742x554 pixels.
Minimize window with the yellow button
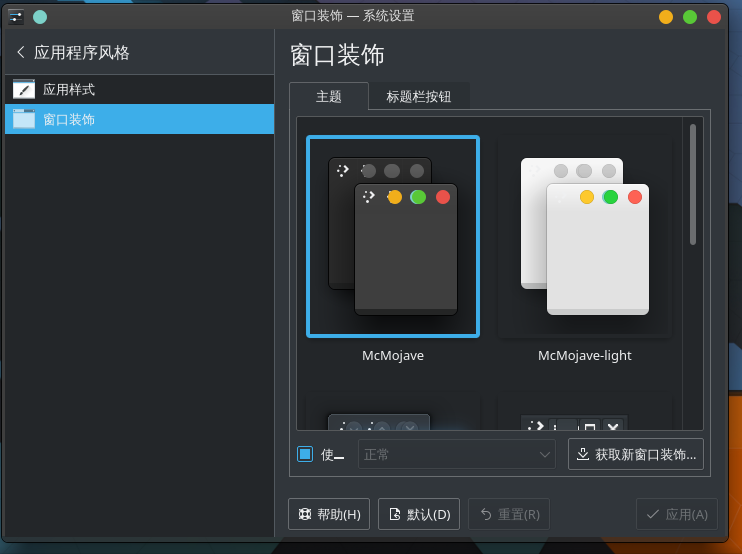pyautogui.click(x=666, y=17)
